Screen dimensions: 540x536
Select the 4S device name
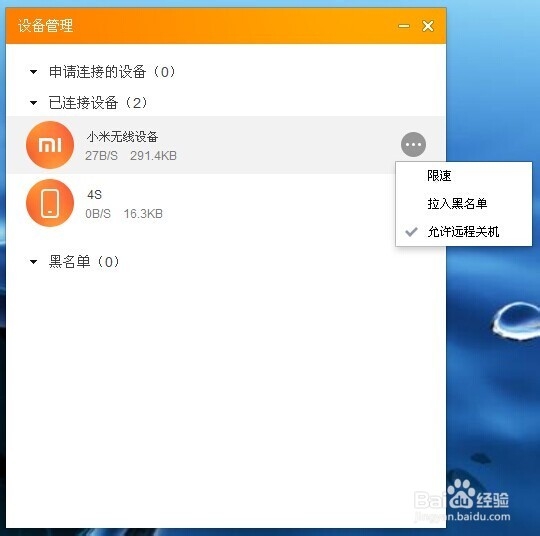pyautogui.click(x=94, y=195)
